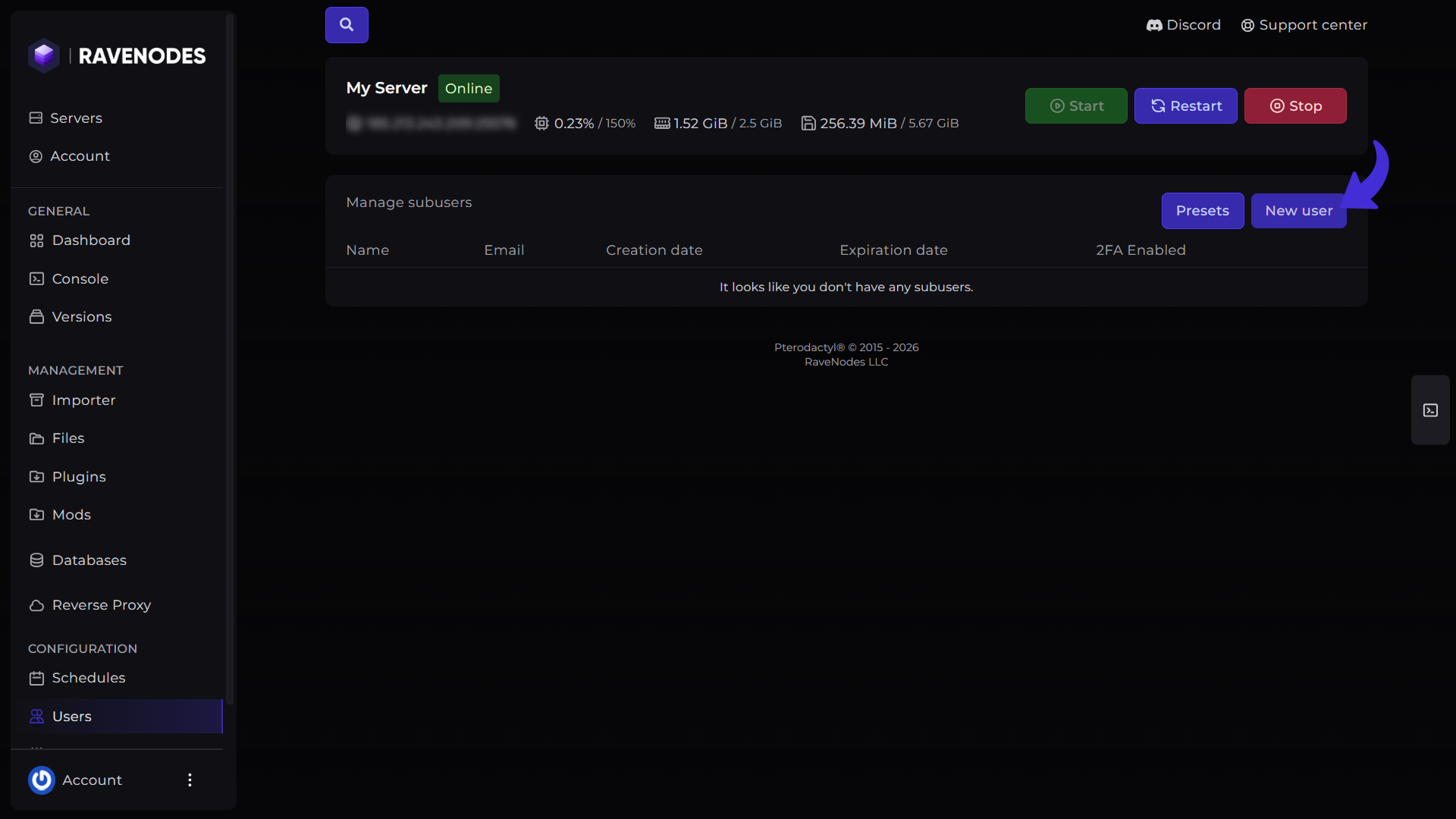Stop the server
Screen dimensions: 1456x819
pos(1295,106)
